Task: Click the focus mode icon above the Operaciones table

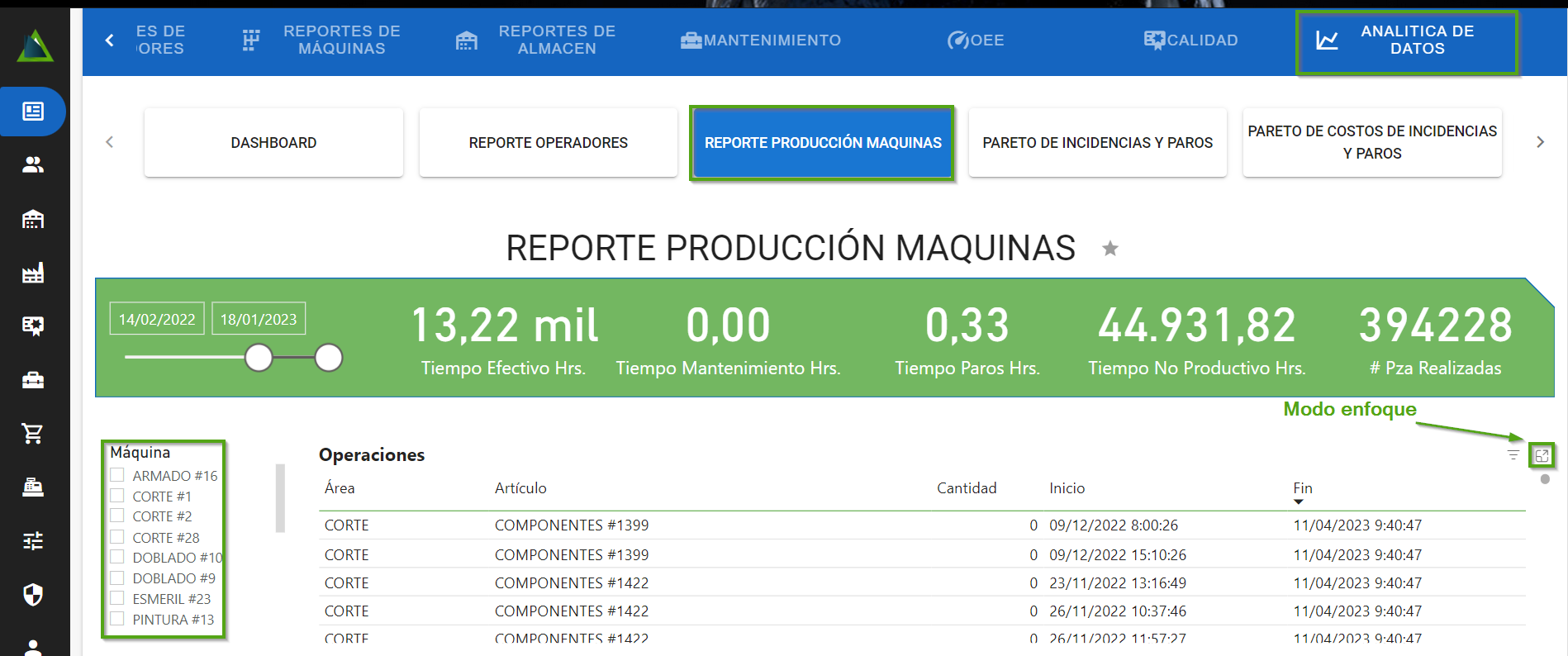Action: click(x=1542, y=455)
